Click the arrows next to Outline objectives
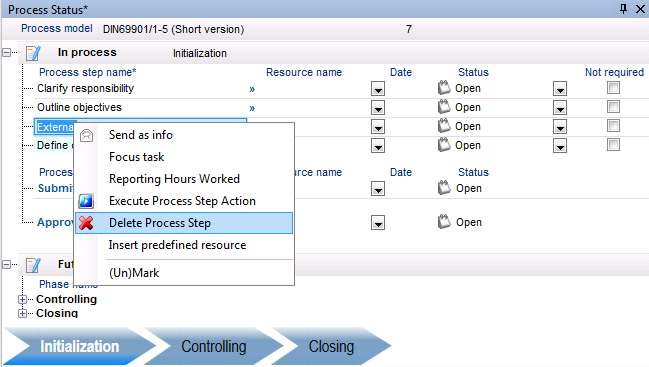Screen dimensions: 649x367 (x=252, y=108)
